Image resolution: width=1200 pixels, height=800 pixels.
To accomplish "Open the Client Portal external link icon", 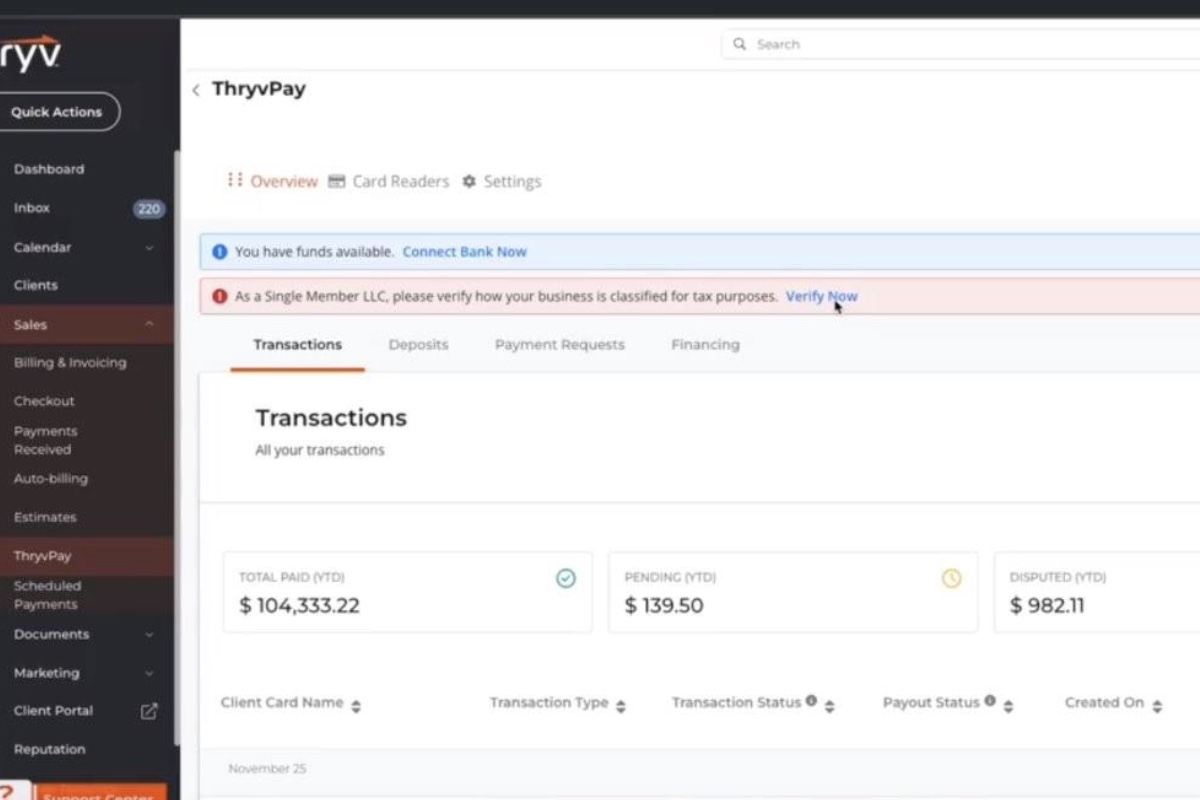I will pos(149,711).
